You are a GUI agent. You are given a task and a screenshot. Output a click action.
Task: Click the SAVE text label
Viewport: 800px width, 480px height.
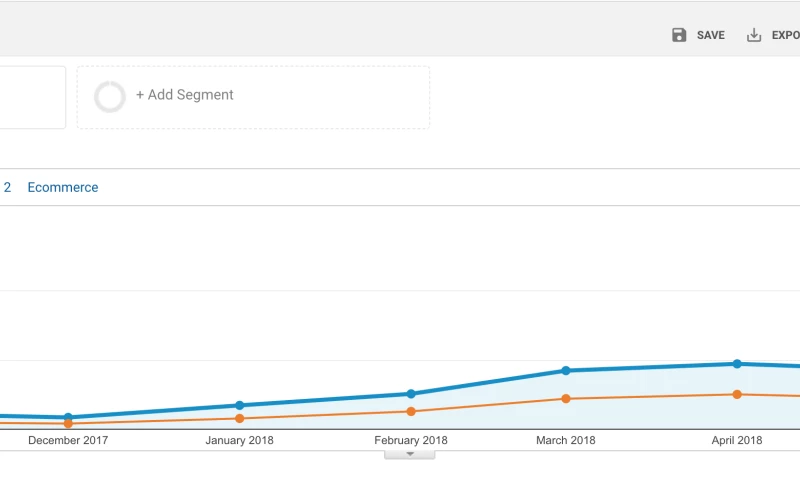pyautogui.click(x=710, y=35)
